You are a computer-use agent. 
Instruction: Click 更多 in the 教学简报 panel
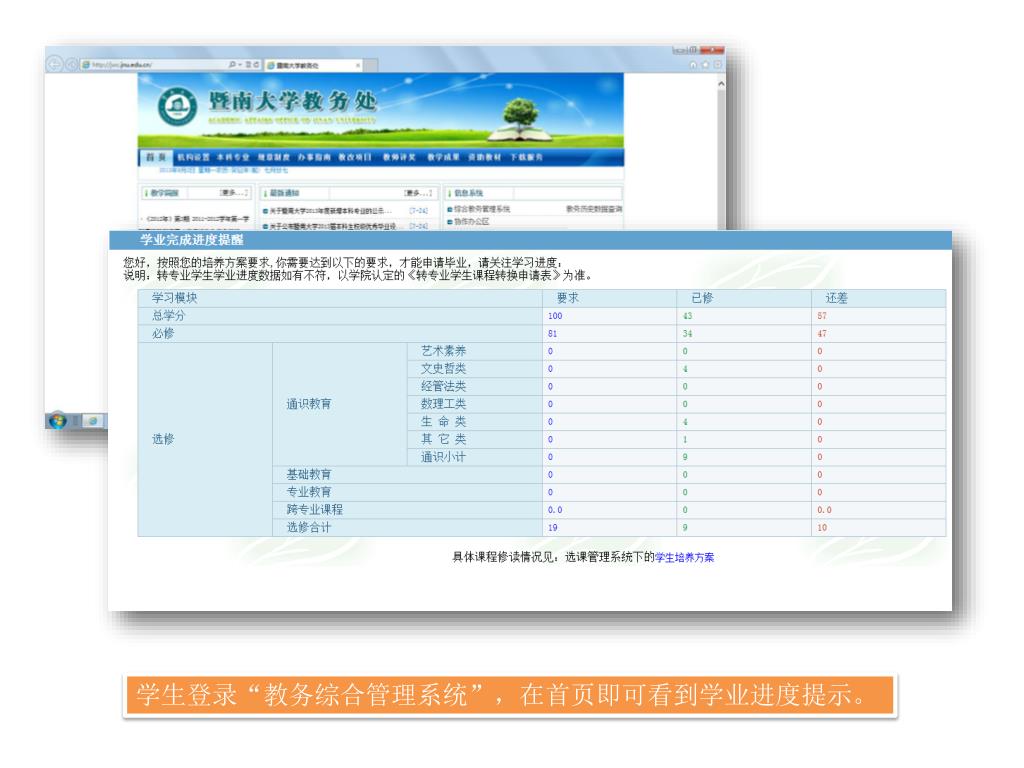(234, 193)
